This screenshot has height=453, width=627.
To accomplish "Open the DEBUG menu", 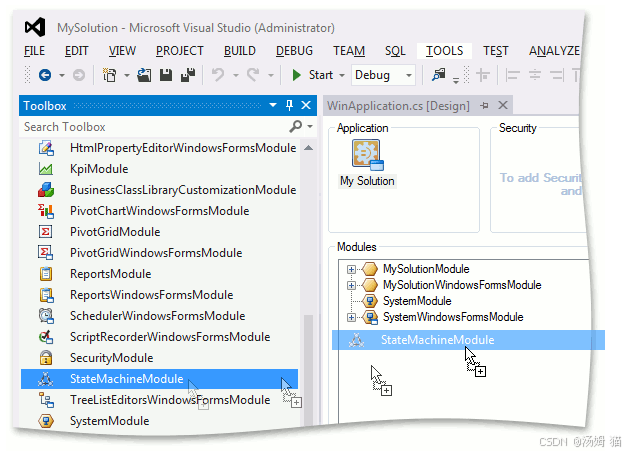I will point(294,51).
